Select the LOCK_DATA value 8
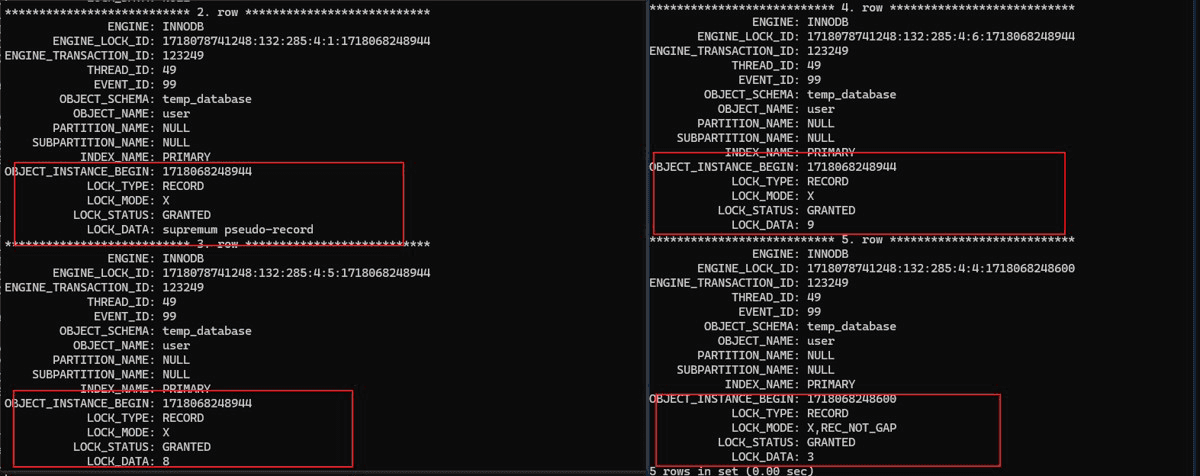The image size is (1200, 476). click(166, 462)
